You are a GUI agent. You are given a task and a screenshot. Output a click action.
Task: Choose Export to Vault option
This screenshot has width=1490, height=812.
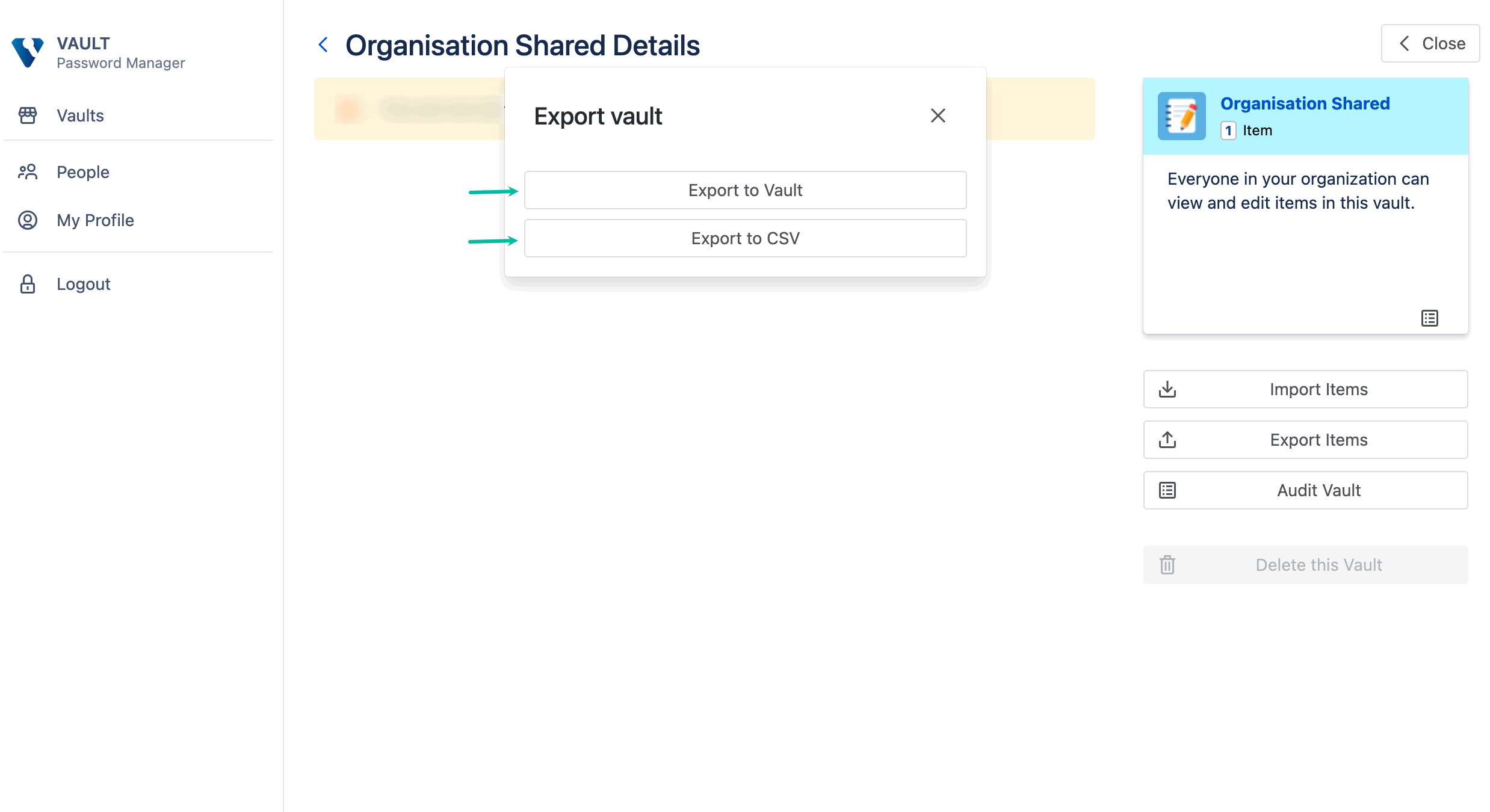[x=745, y=190]
